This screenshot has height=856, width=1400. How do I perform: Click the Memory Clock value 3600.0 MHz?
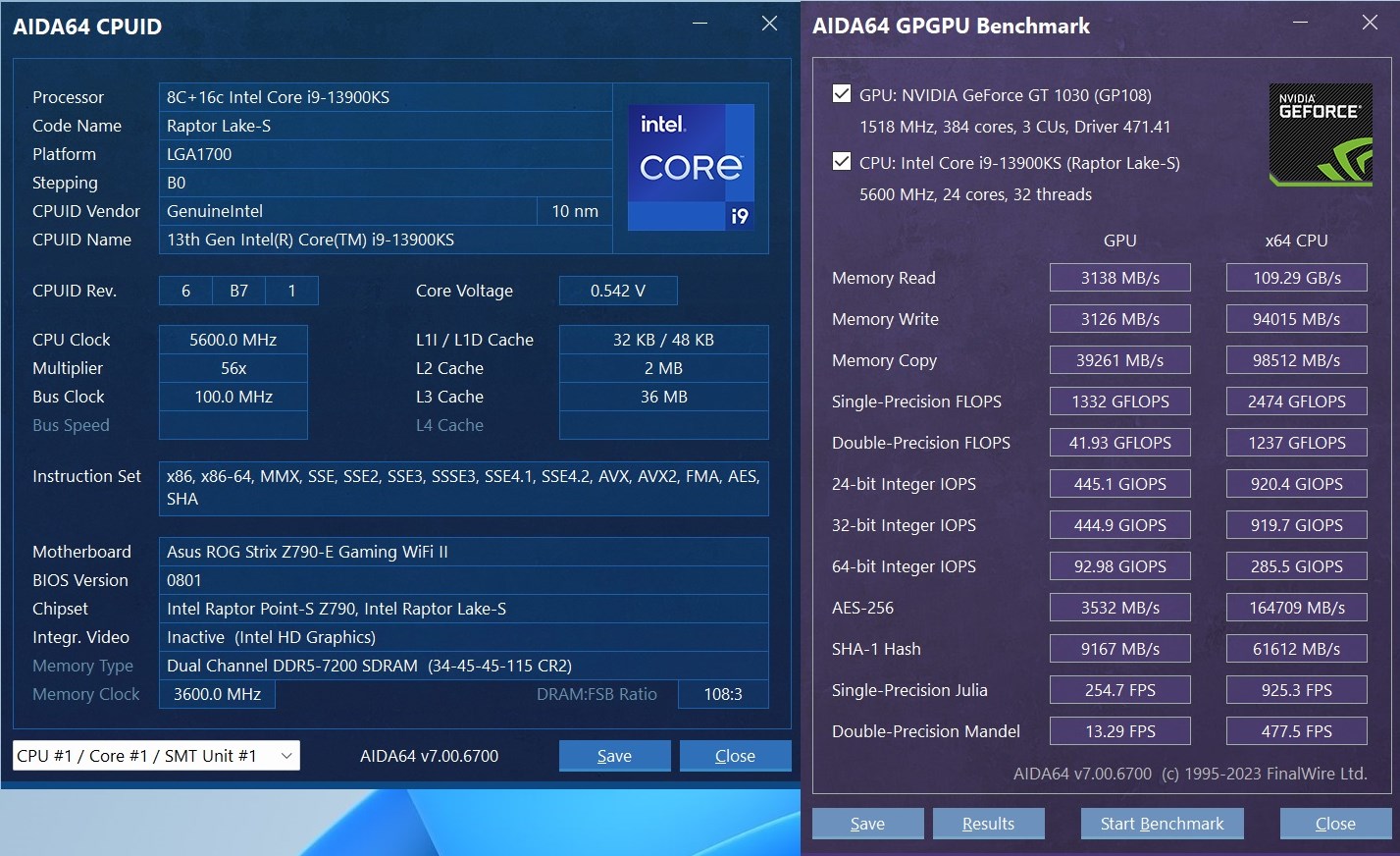click(217, 694)
